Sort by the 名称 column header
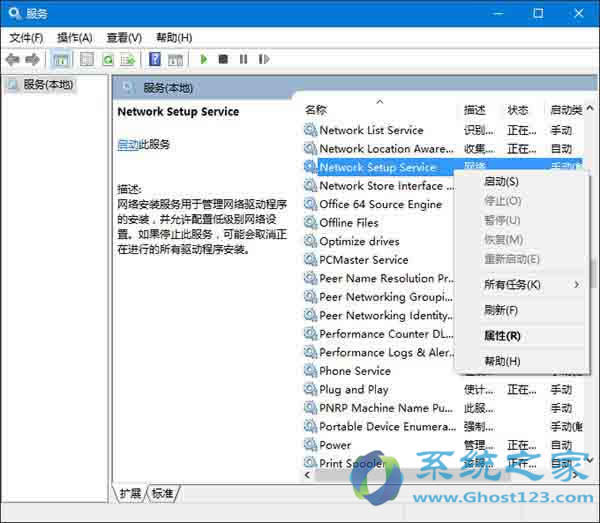 pyautogui.click(x=316, y=109)
